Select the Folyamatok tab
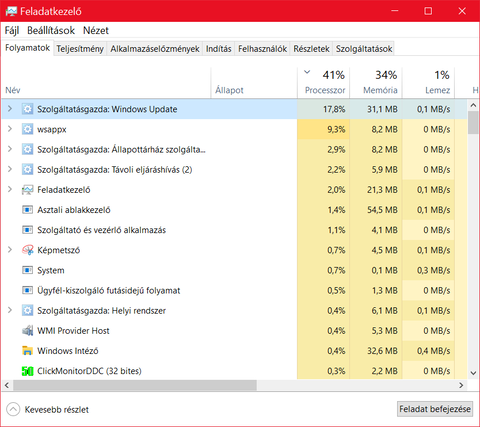The width and height of the screenshot is (480, 427). point(27,48)
